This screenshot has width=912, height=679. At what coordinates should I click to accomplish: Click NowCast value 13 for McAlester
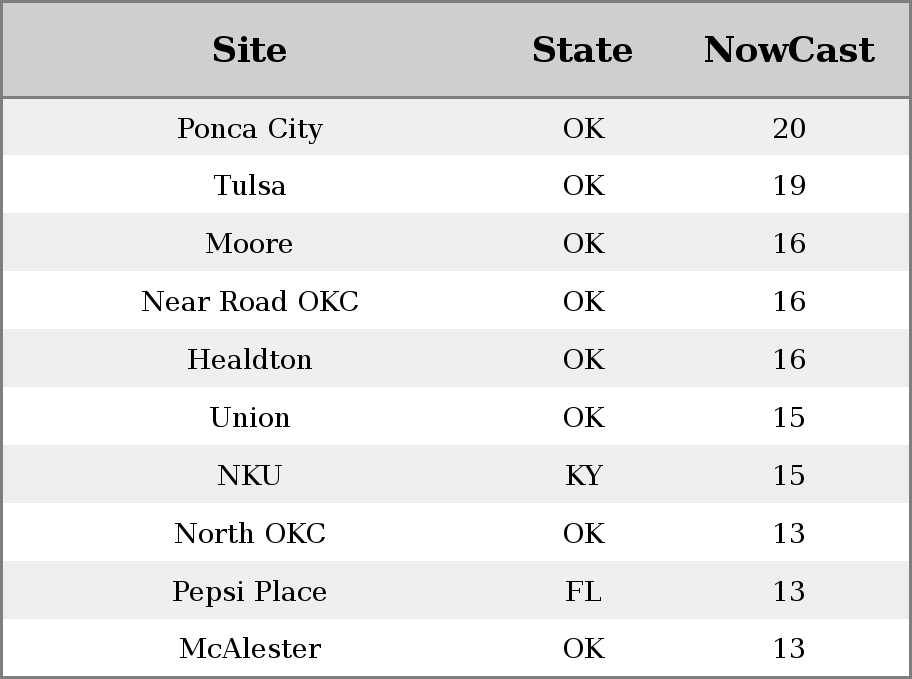[x=789, y=648]
